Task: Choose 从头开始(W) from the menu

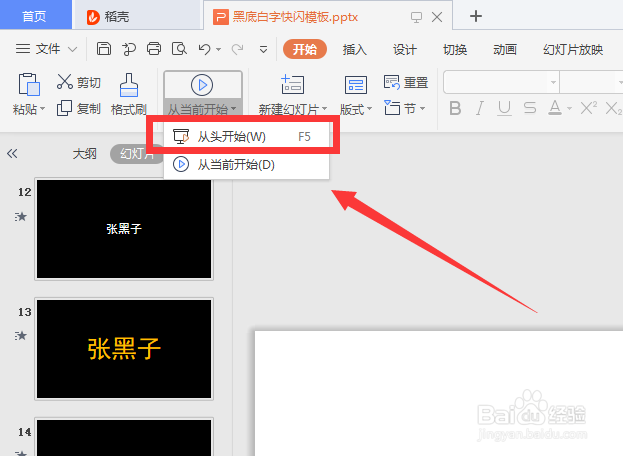Action: point(246,137)
